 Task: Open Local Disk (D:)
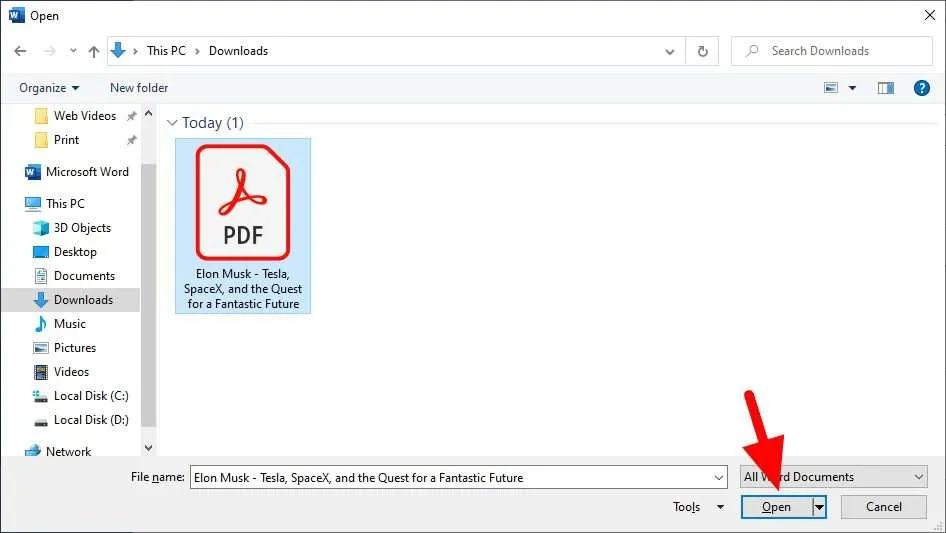(80, 421)
